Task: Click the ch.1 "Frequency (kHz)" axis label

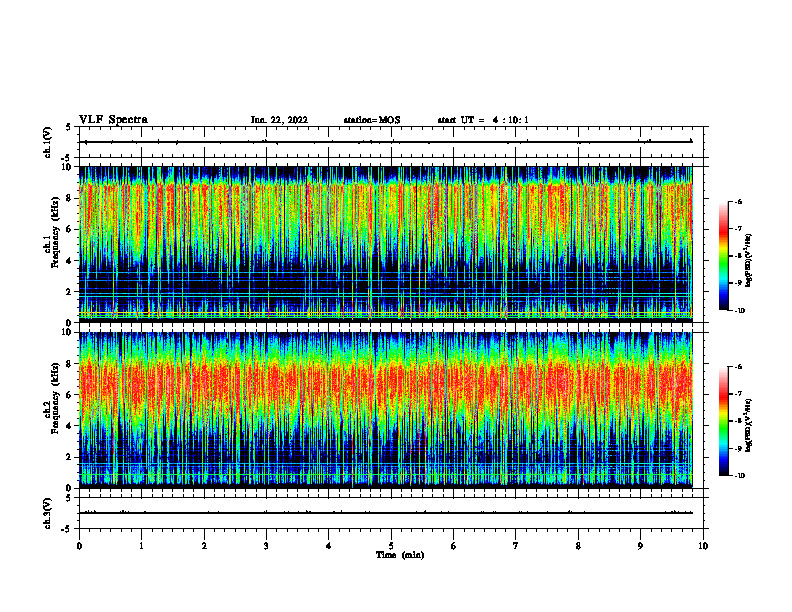Action: click(55, 232)
